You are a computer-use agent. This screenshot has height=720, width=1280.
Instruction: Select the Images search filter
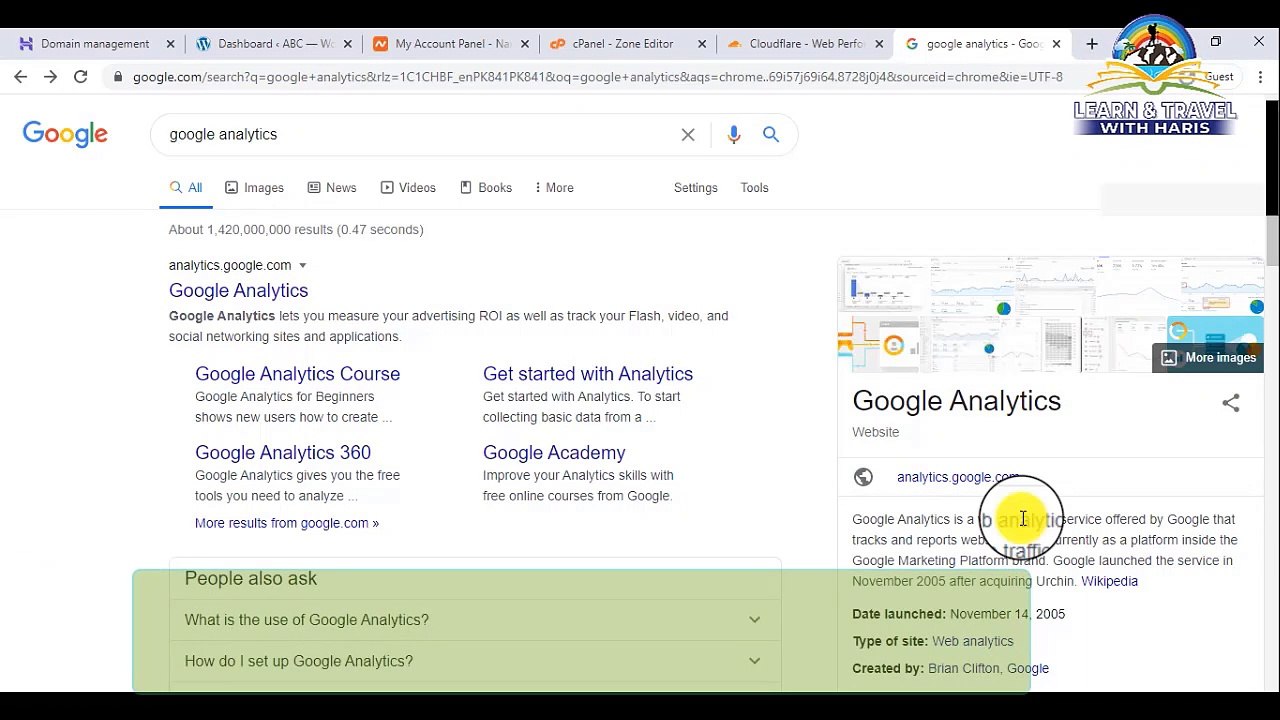pyautogui.click(x=254, y=188)
